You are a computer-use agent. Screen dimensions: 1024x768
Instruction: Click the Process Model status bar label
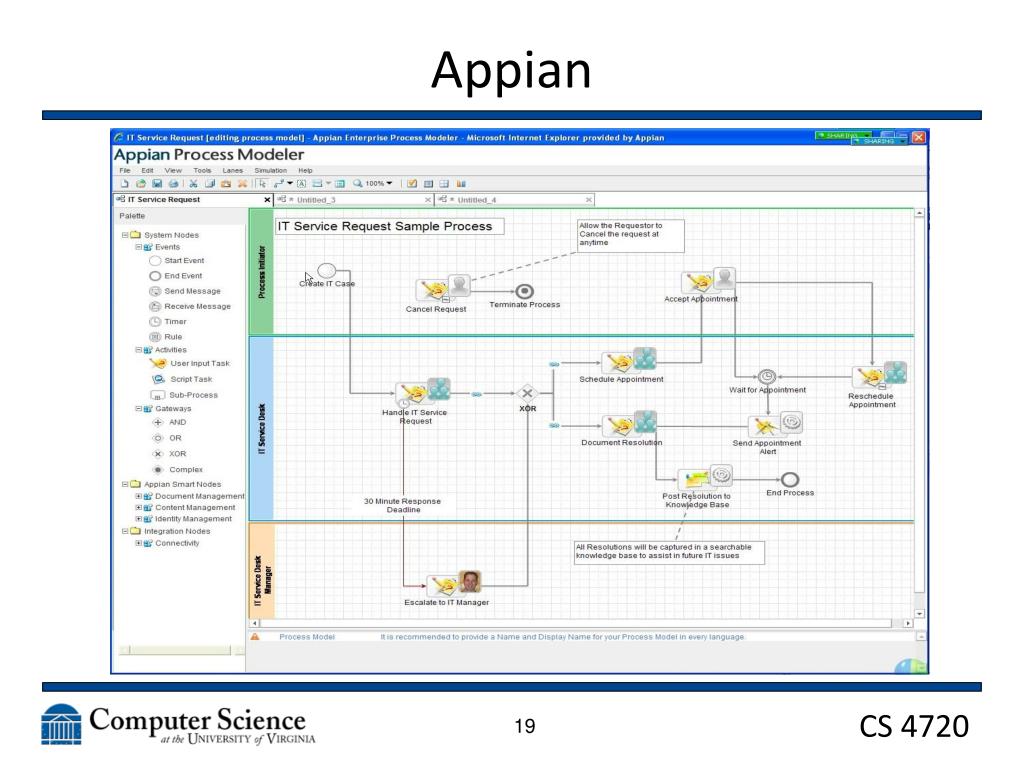[x=307, y=637]
